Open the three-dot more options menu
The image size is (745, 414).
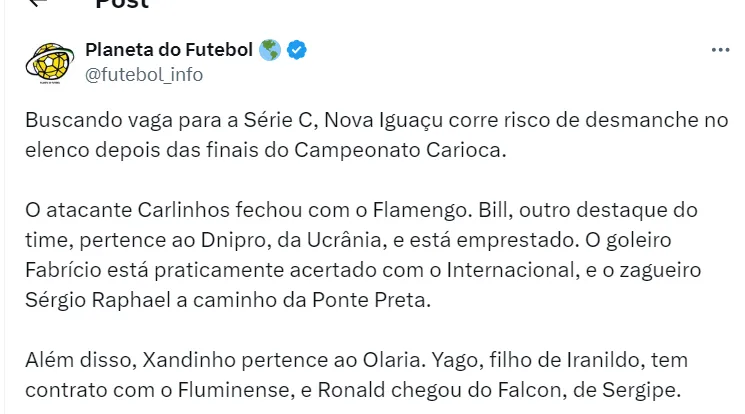(719, 50)
